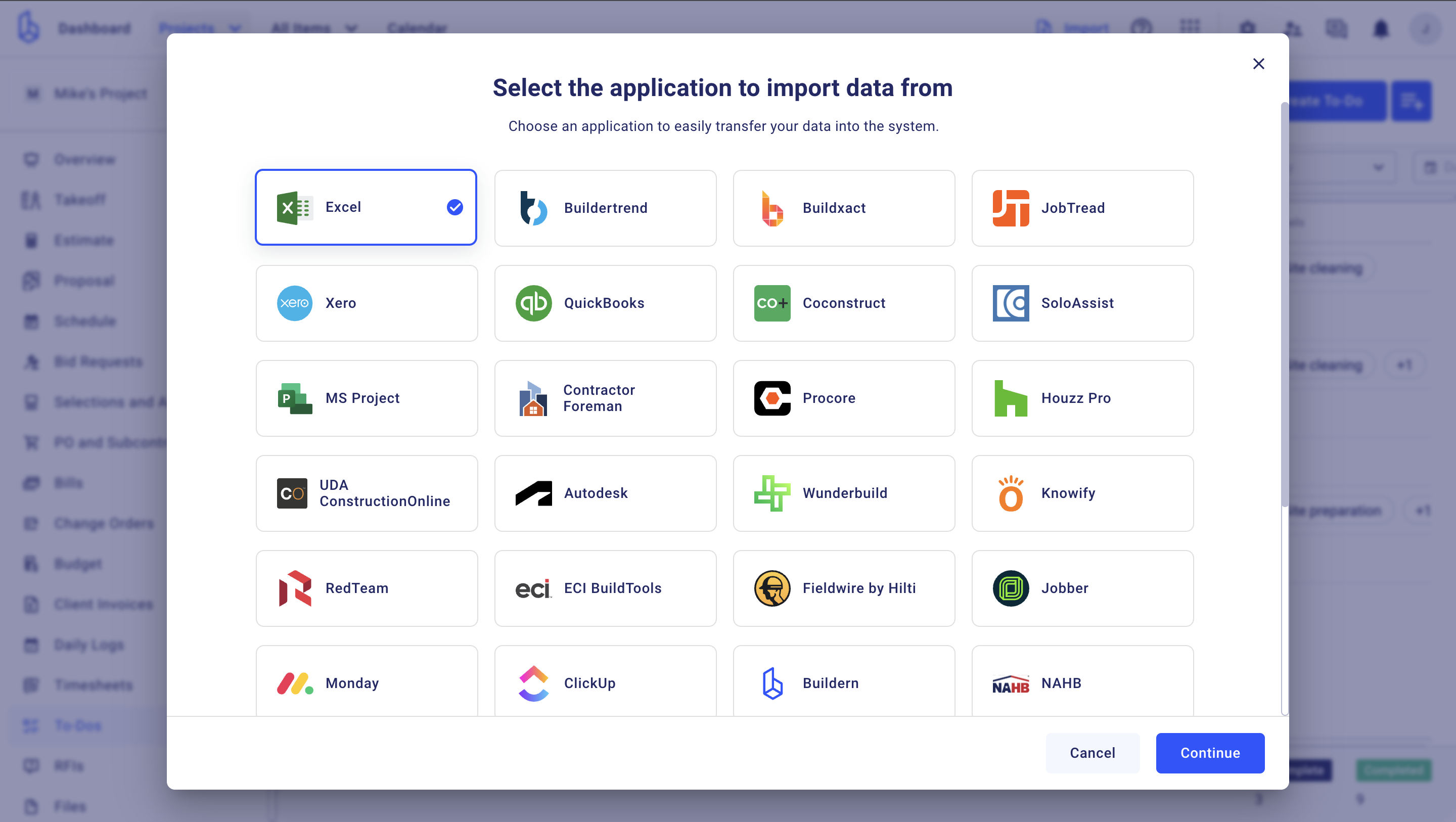Viewport: 1456px width, 822px height.
Task: Open Bid Requests in the sidebar
Action: tap(99, 362)
